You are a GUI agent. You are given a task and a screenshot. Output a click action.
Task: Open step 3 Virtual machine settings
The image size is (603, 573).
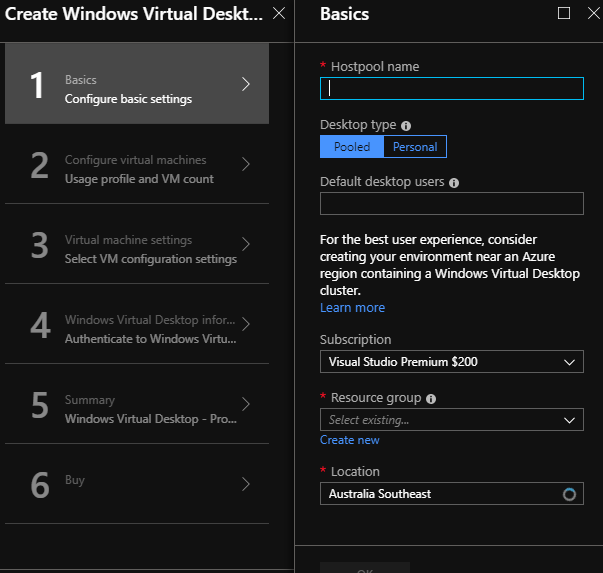pos(137,244)
